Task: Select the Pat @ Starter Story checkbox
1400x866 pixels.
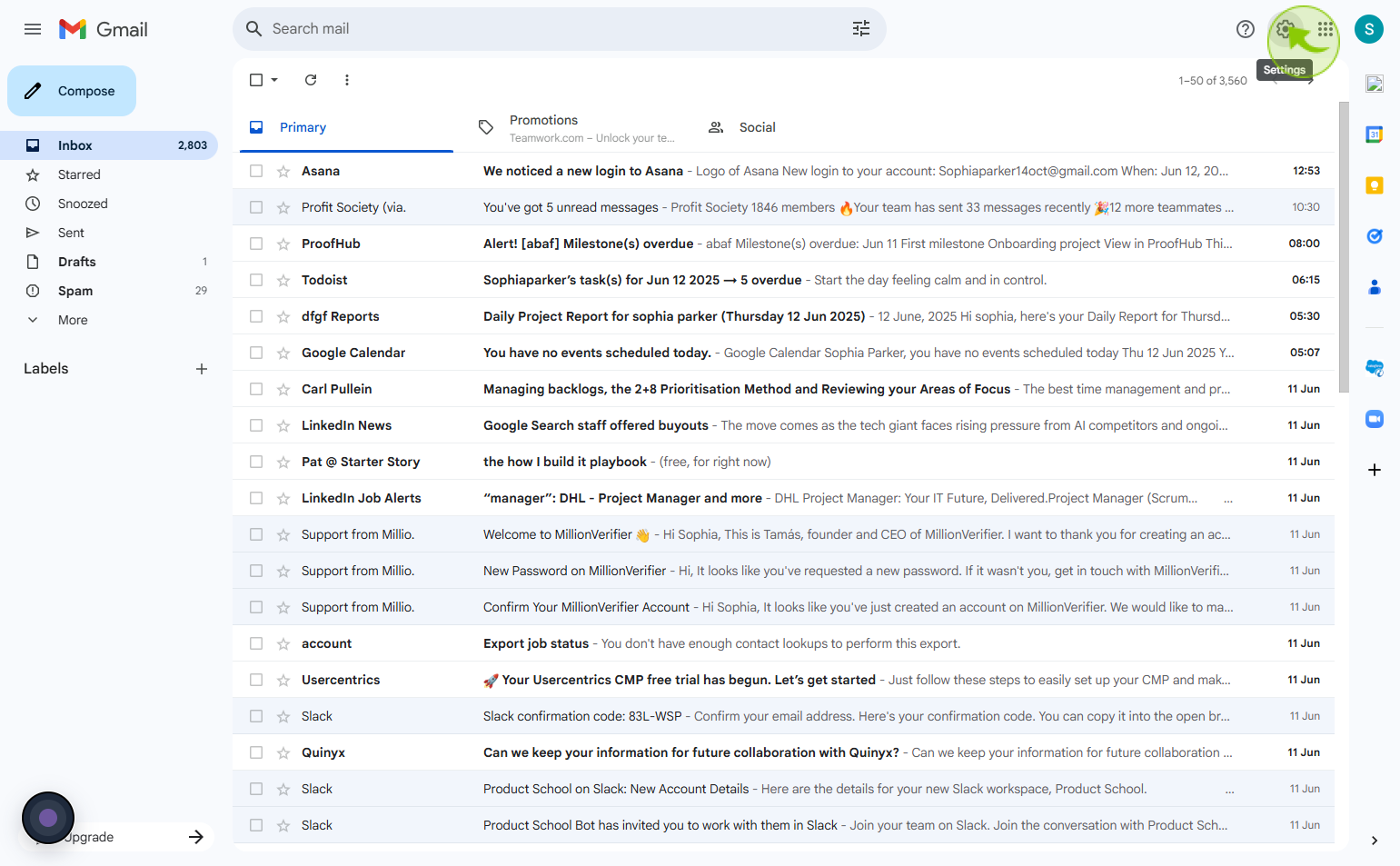Action: tap(256, 462)
